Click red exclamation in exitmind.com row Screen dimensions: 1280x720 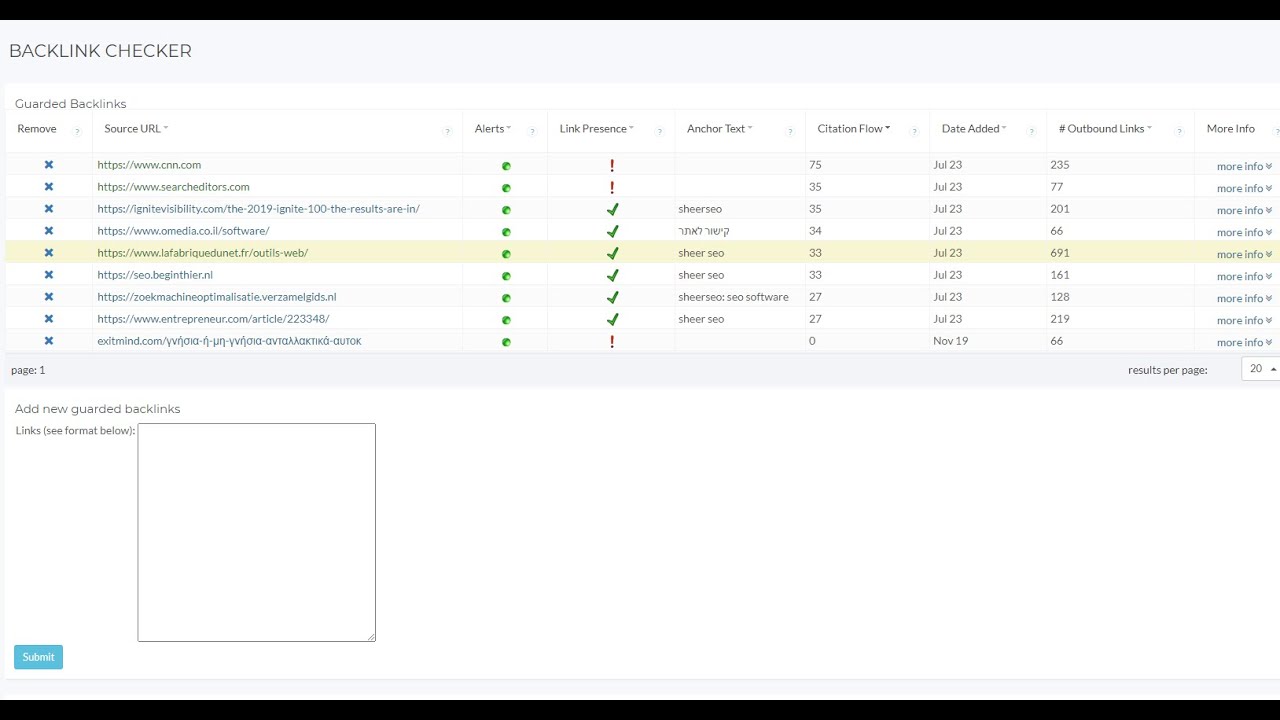tap(612, 341)
